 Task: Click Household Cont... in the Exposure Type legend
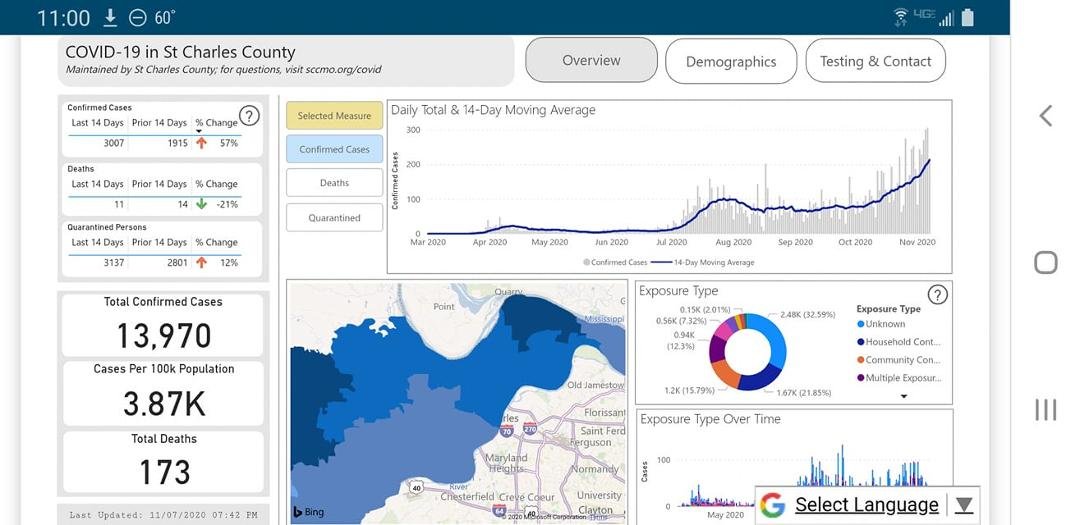tap(899, 342)
